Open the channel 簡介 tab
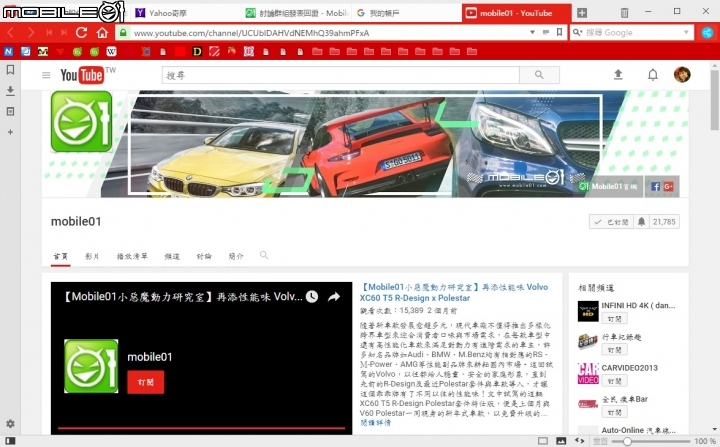This screenshot has height=447, width=720. 236,256
